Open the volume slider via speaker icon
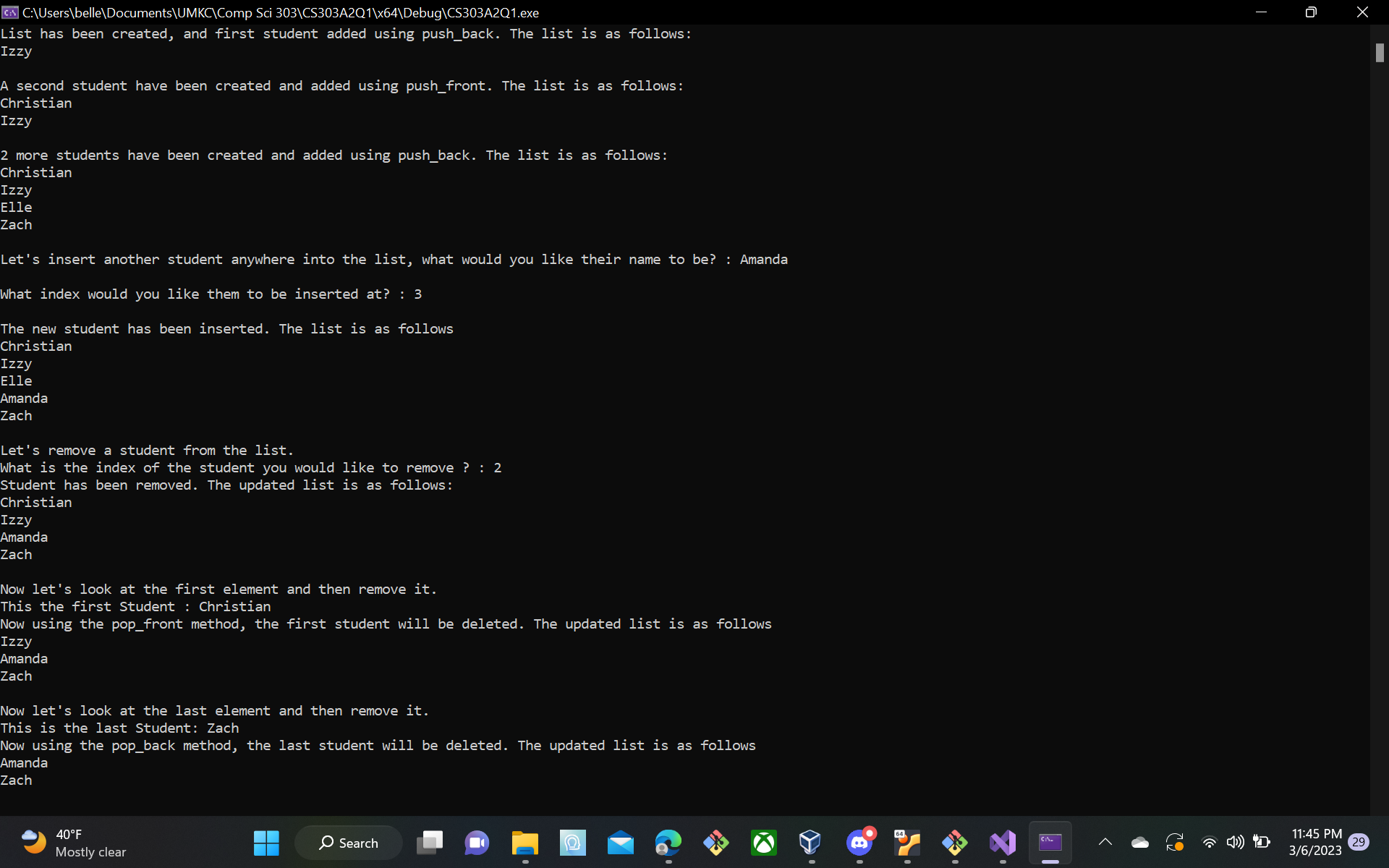Image resolution: width=1389 pixels, height=868 pixels. pyautogui.click(x=1236, y=842)
